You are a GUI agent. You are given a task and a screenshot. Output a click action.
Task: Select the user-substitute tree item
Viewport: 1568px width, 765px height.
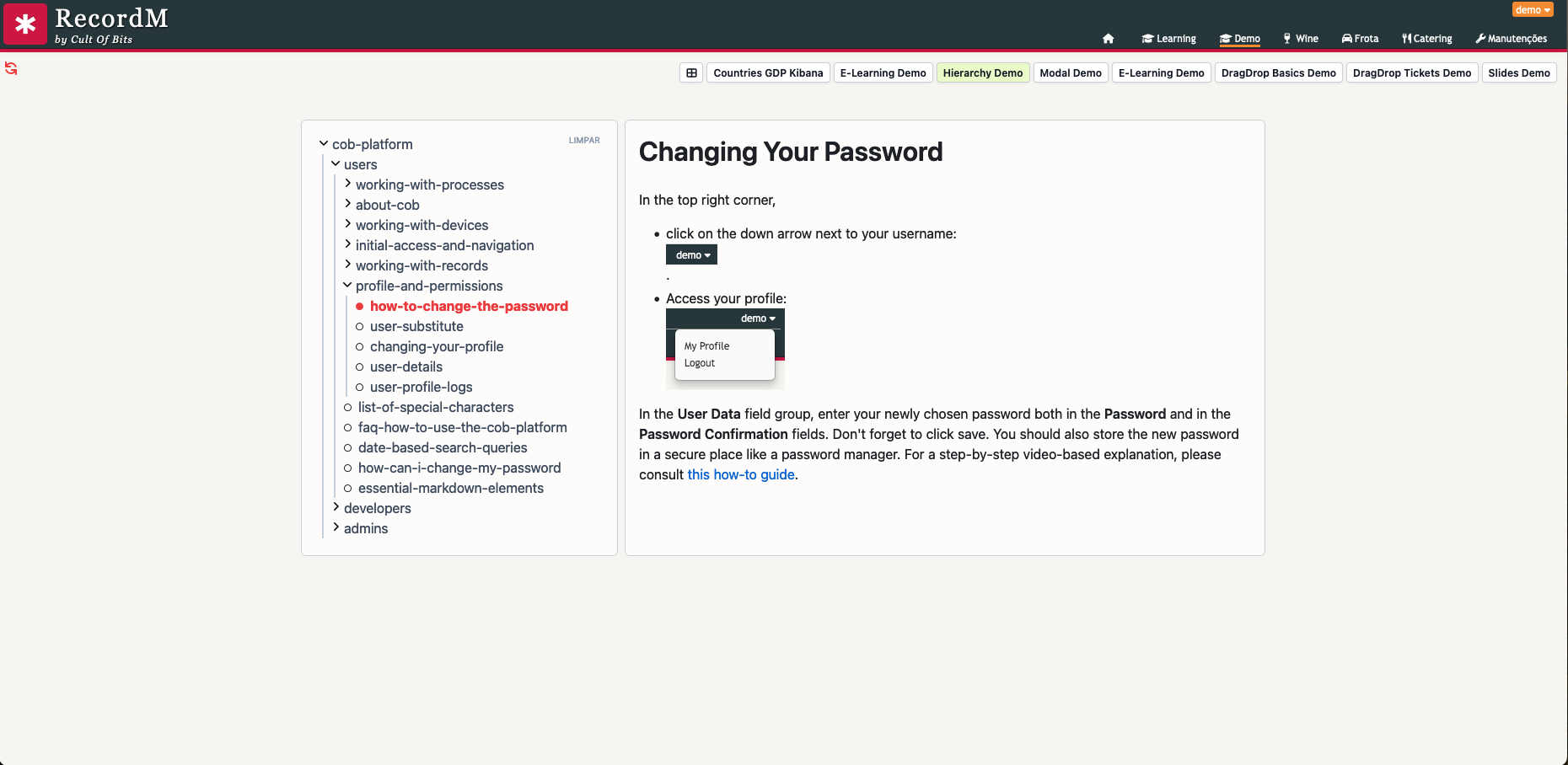[x=416, y=327]
